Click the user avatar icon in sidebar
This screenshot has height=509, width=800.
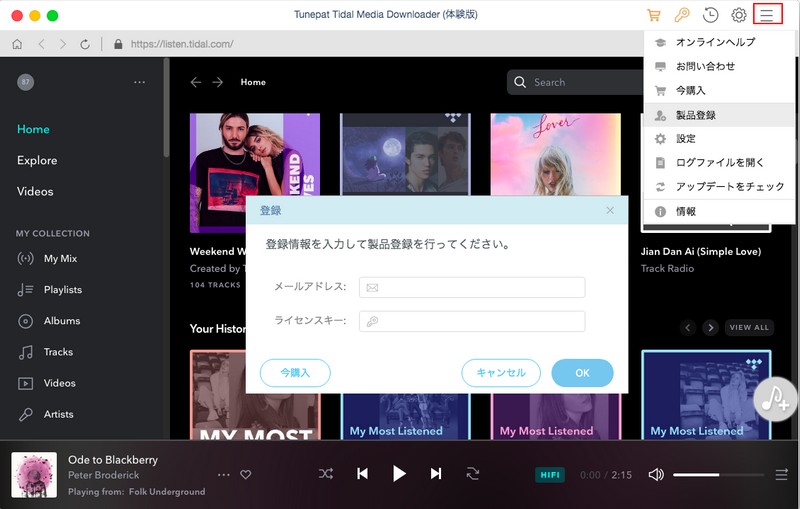[x=26, y=82]
